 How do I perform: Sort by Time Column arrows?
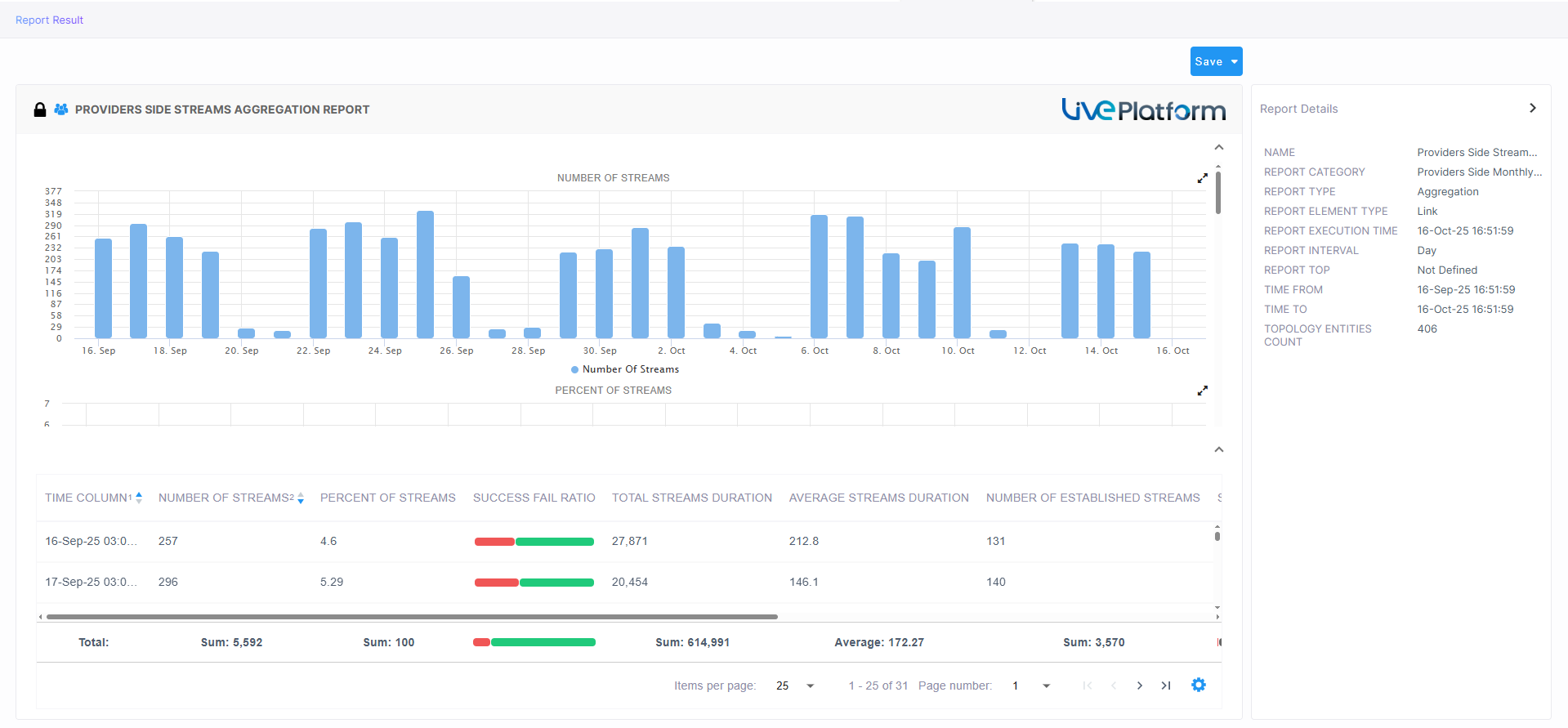click(139, 498)
